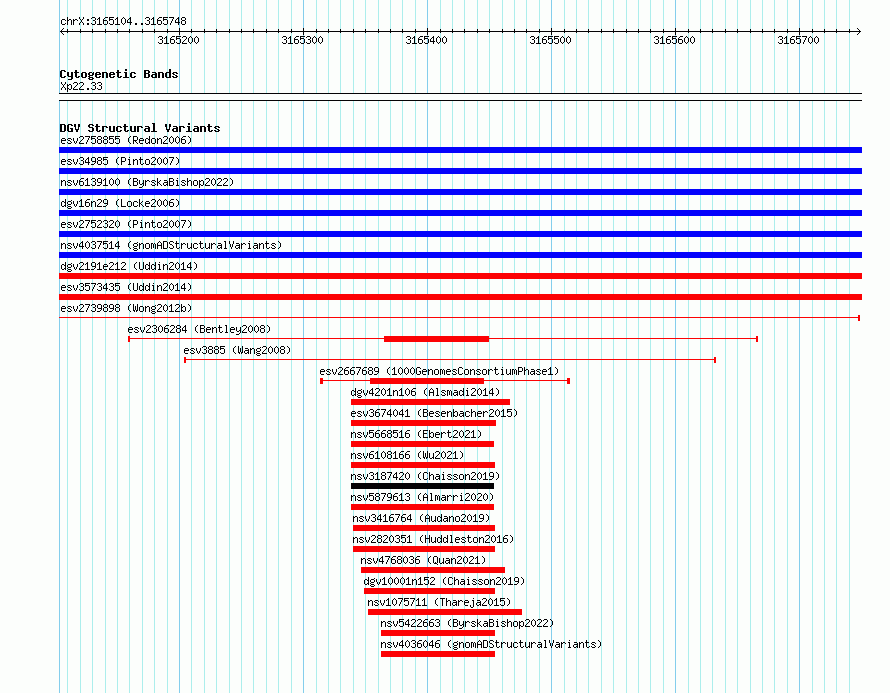Select the thick red segment of esv2667689
Screen dimensions: 890x693
pos(427,381)
